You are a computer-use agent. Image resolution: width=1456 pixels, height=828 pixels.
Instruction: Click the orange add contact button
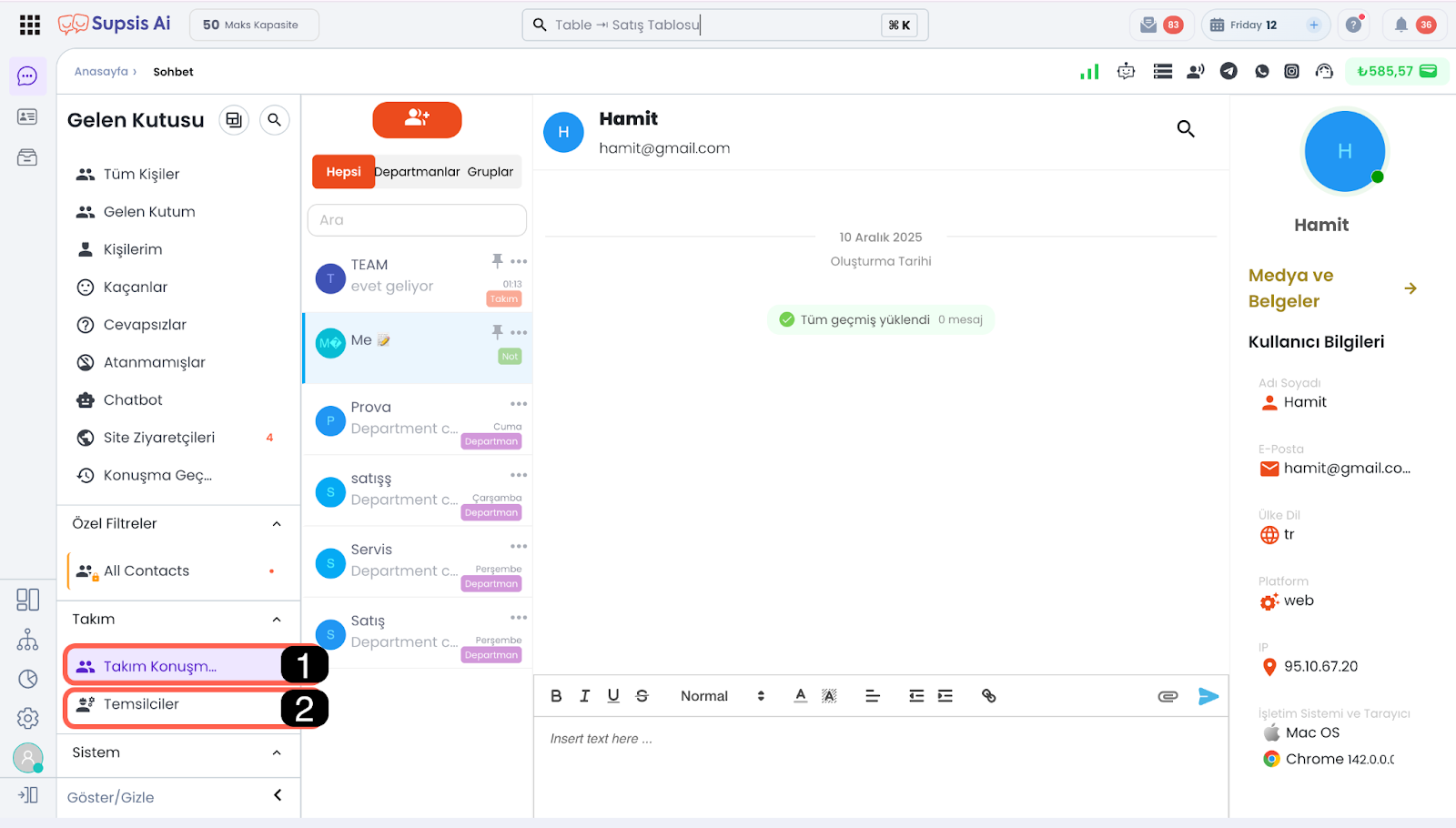[x=417, y=119]
